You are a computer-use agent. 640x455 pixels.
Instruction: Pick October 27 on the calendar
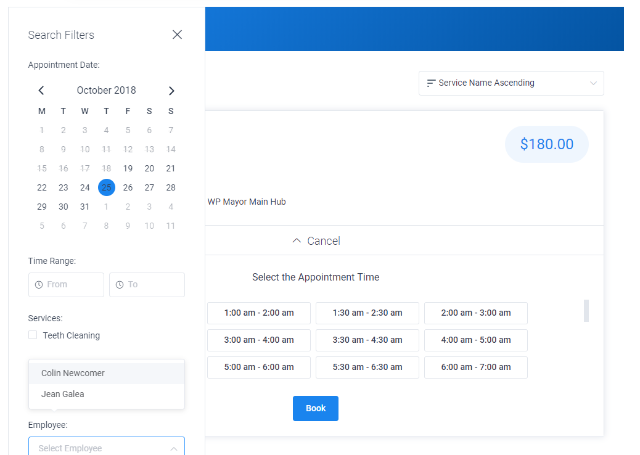tap(149, 188)
